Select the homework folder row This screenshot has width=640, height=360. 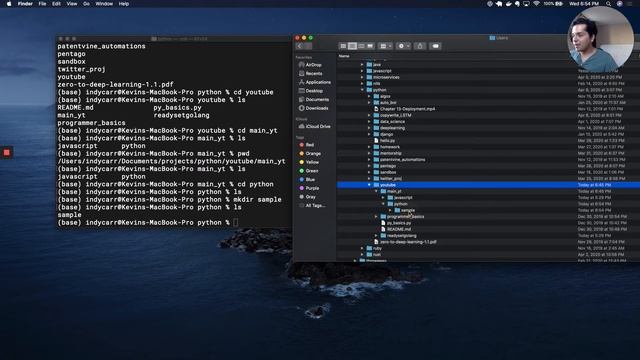pyautogui.click(x=488, y=147)
